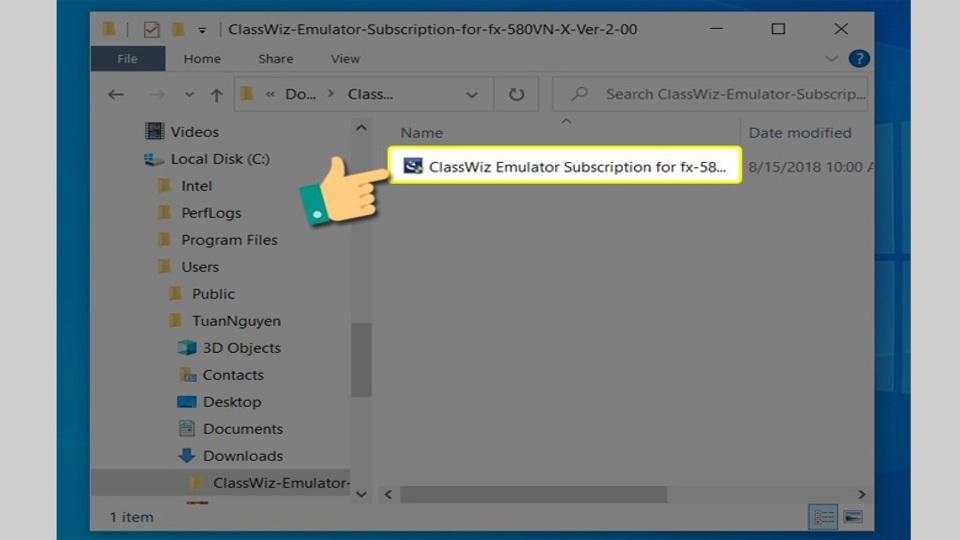Click the Do... breadcrumb in address bar

coord(301,94)
